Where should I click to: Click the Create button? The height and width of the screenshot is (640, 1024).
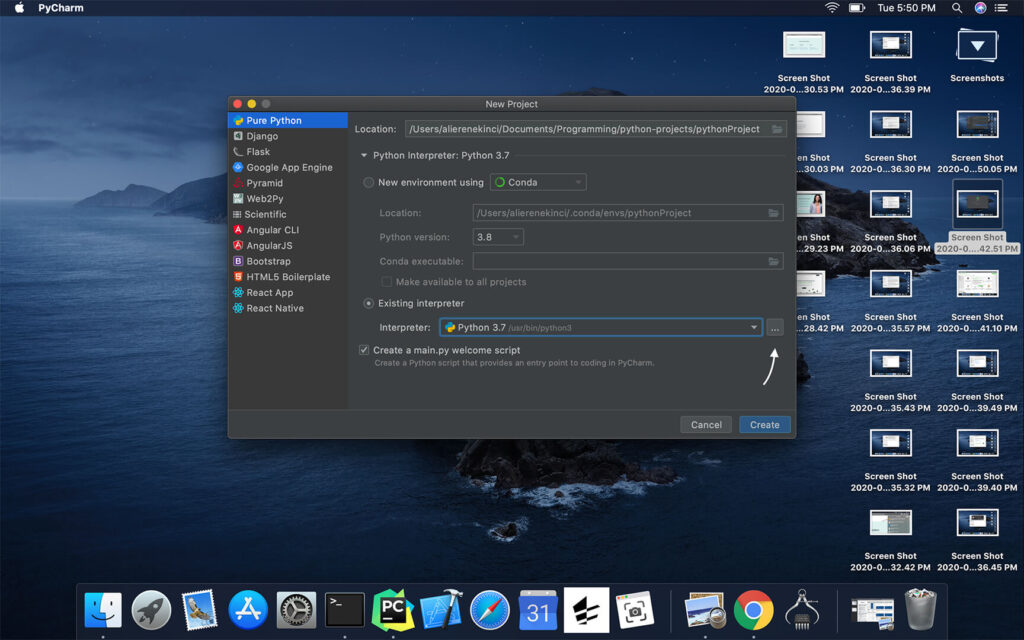click(x=765, y=424)
